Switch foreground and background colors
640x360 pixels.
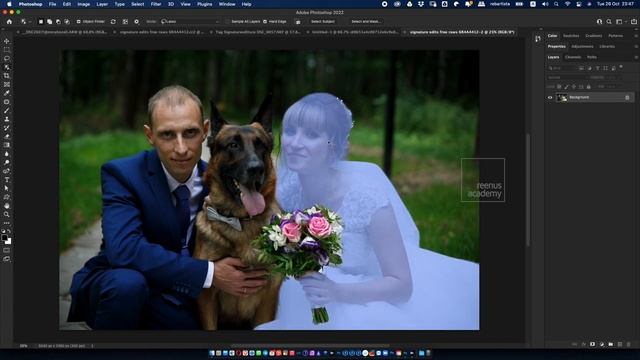[x=9, y=231]
